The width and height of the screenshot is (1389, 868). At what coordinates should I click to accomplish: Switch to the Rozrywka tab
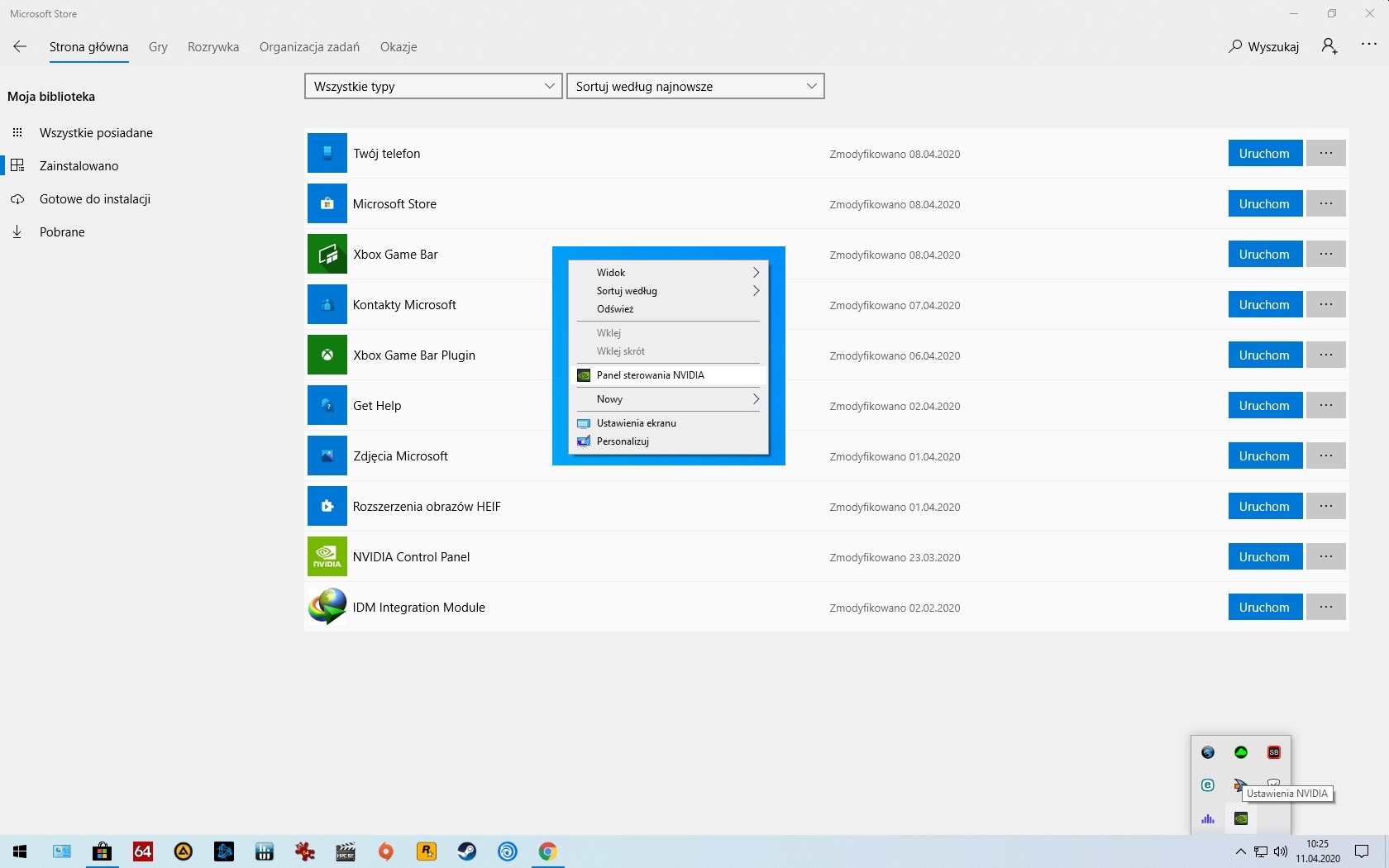[213, 47]
